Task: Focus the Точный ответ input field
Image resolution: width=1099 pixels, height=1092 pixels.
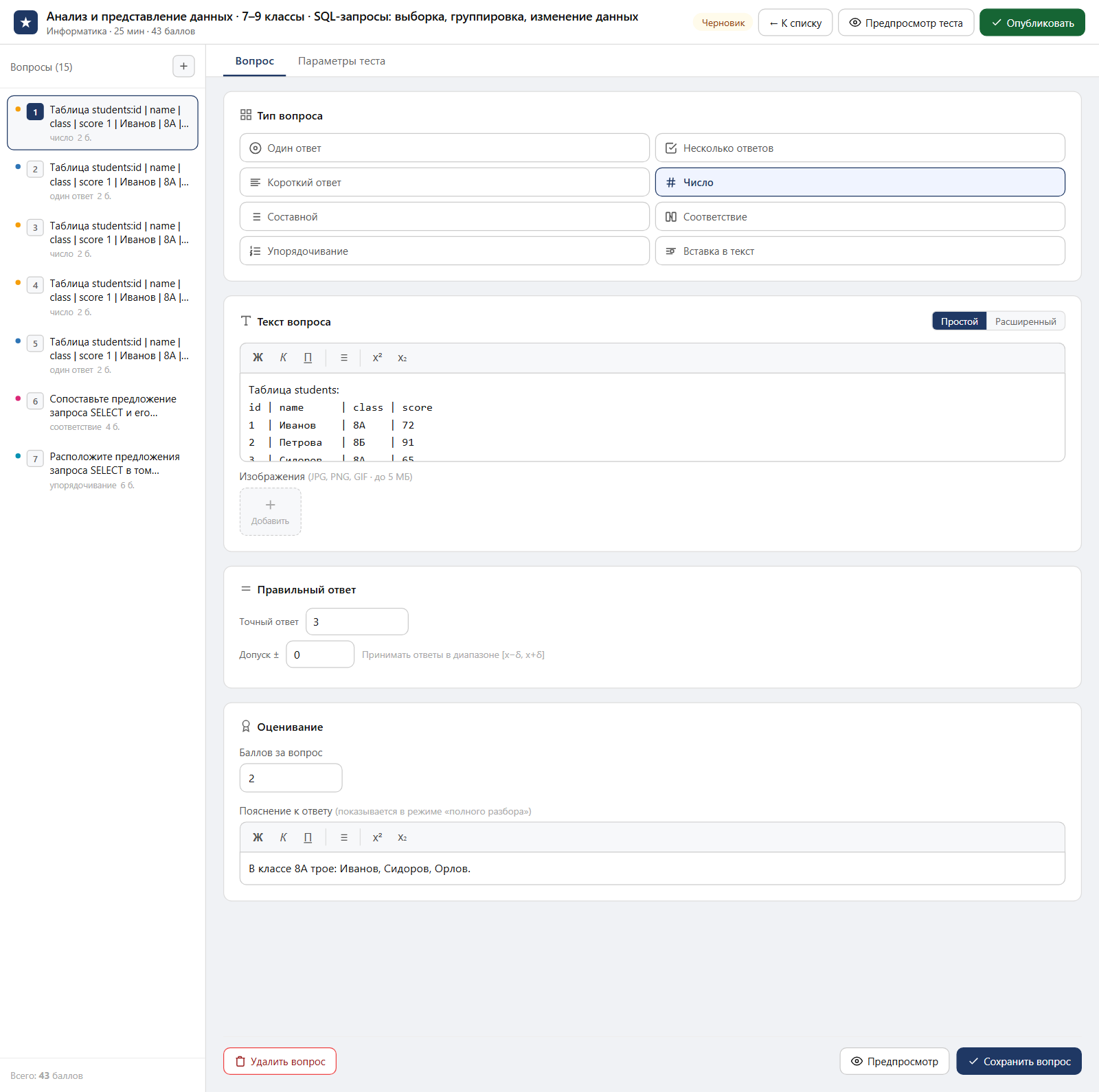Action: tap(357, 622)
